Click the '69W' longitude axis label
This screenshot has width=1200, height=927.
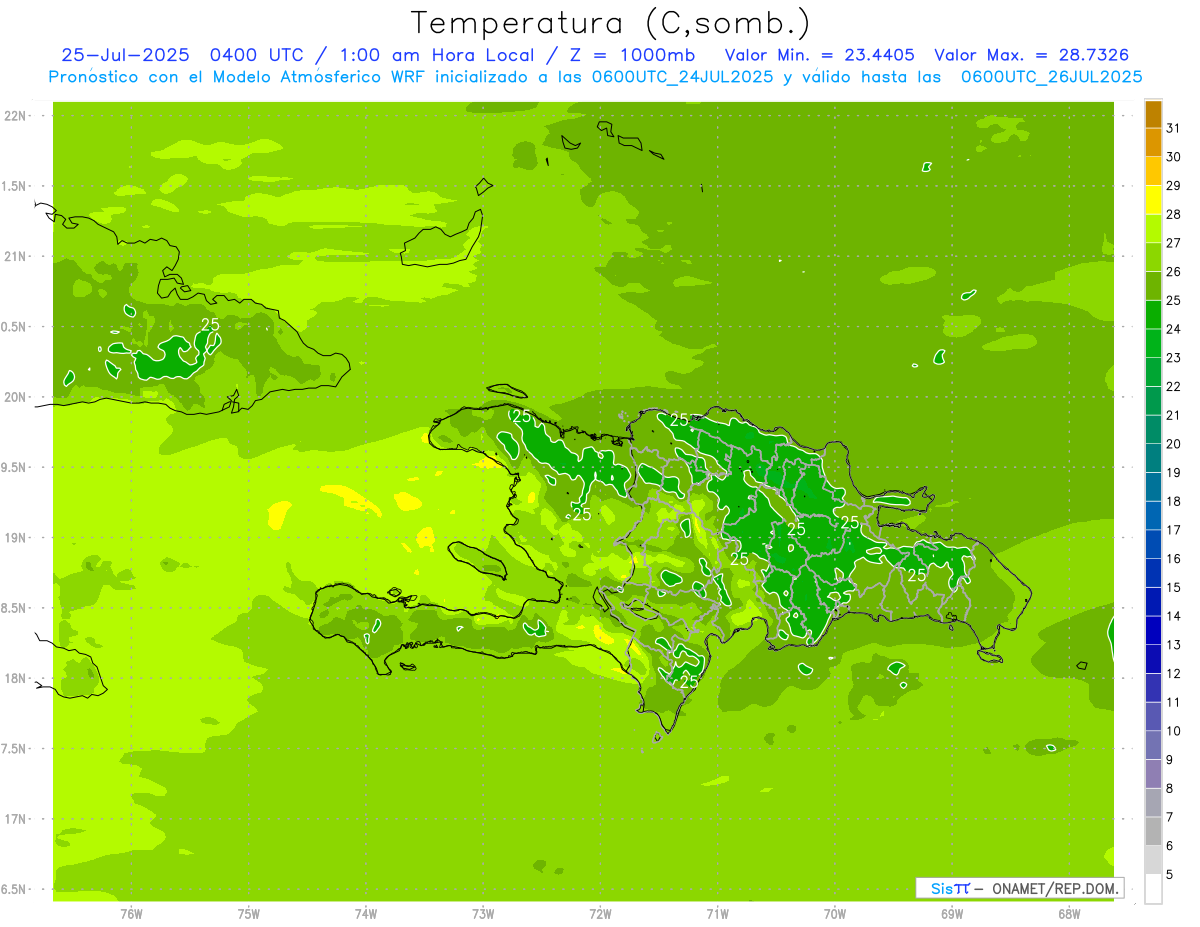[x=952, y=914]
